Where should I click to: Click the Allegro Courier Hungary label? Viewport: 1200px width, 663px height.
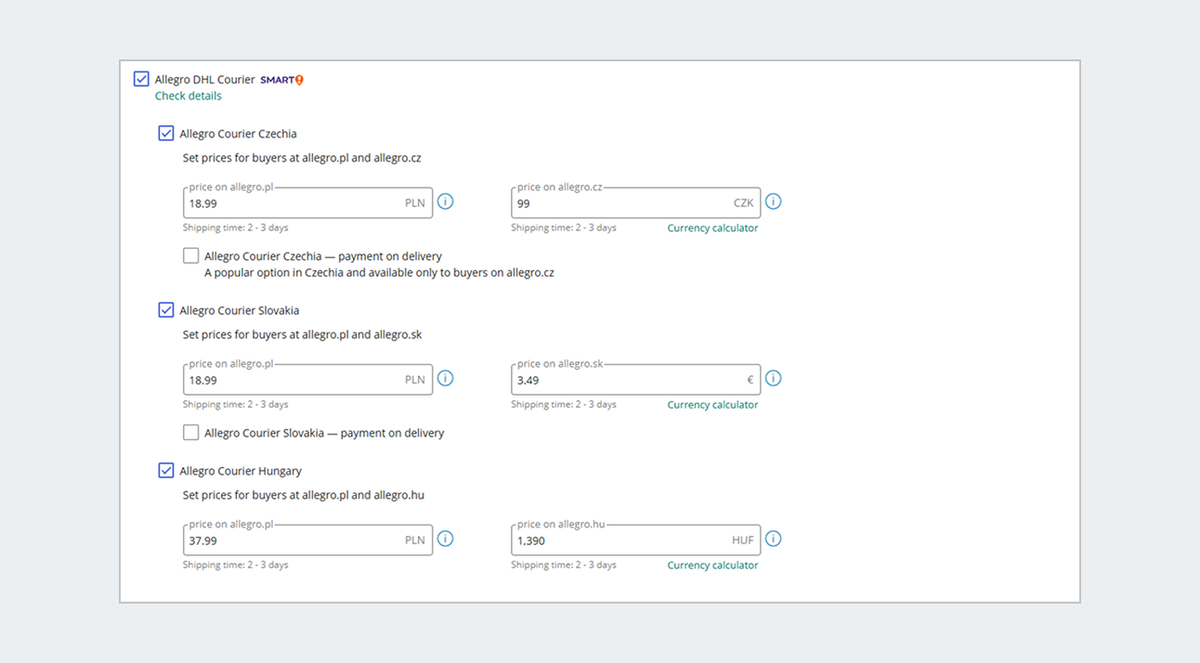(x=241, y=471)
